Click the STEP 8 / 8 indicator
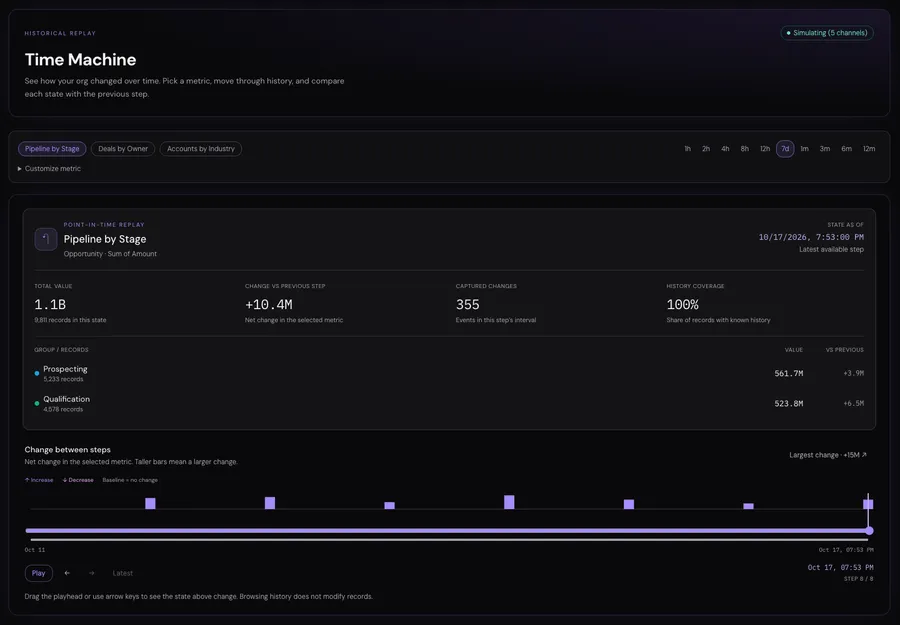The height and width of the screenshot is (625, 900). tap(859, 579)
